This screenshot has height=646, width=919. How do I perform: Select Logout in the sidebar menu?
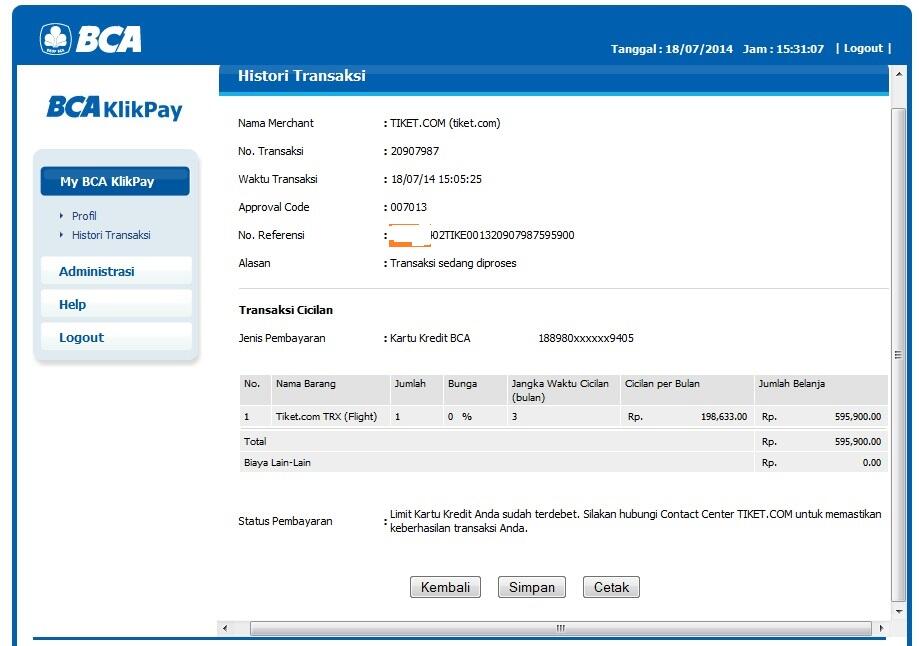pyautogui.click(x=116, y=337)
